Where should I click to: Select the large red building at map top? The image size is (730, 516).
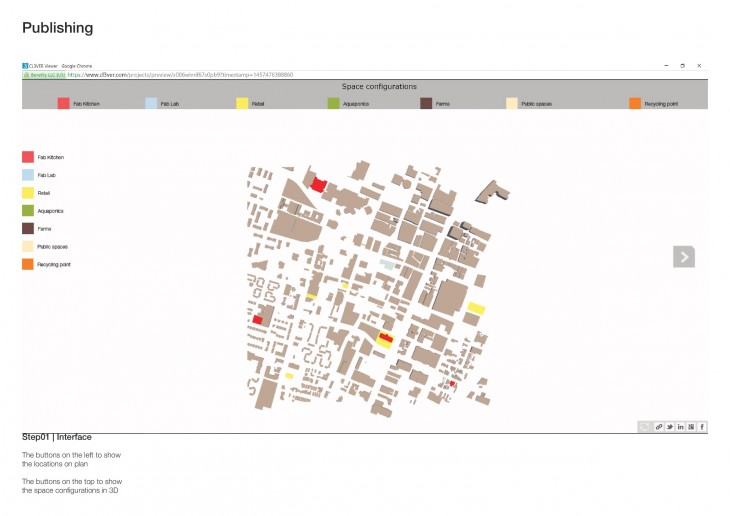click(318, 184)
